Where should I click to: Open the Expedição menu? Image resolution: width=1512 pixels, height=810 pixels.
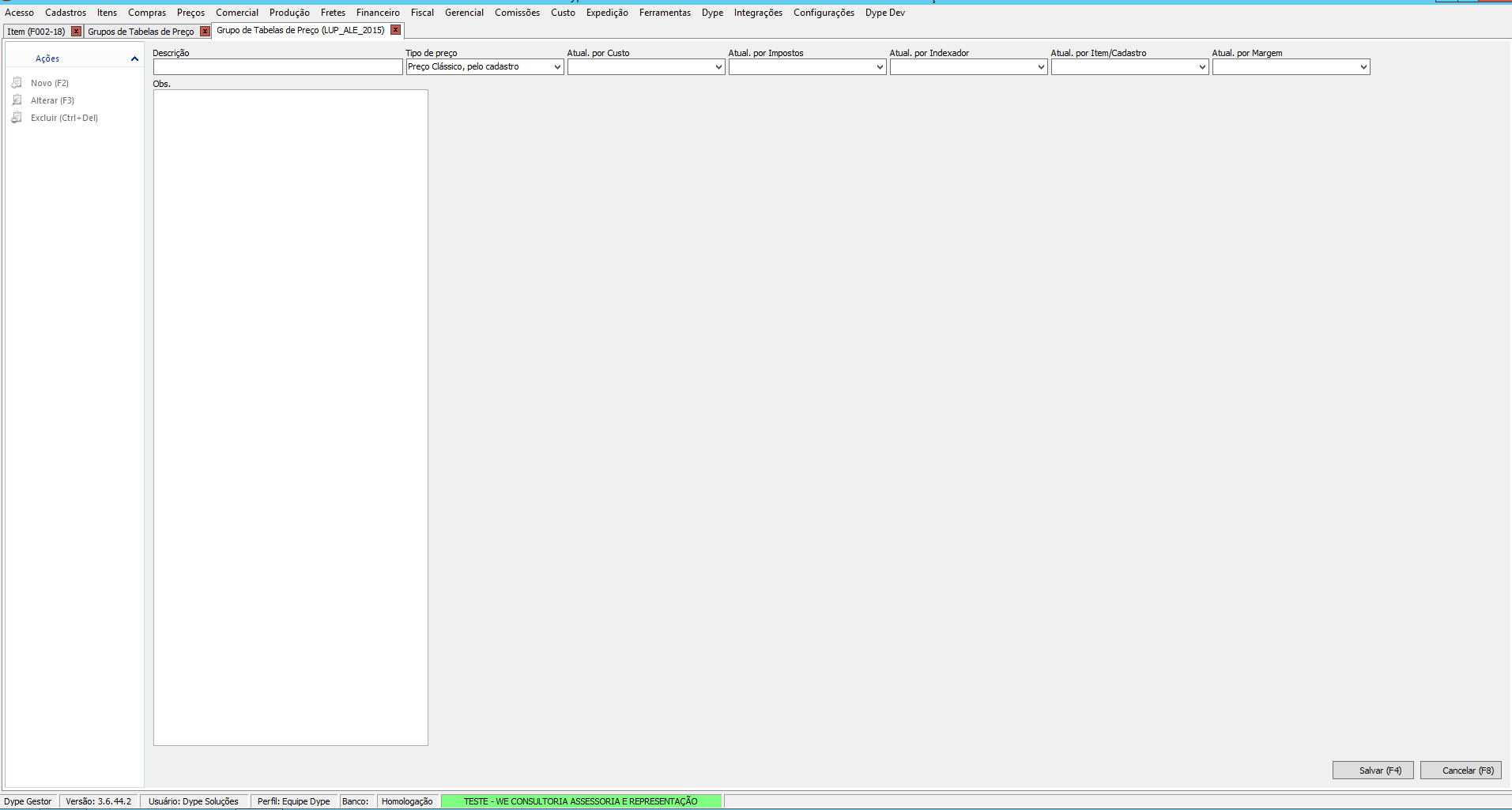[x=607, y=13]
